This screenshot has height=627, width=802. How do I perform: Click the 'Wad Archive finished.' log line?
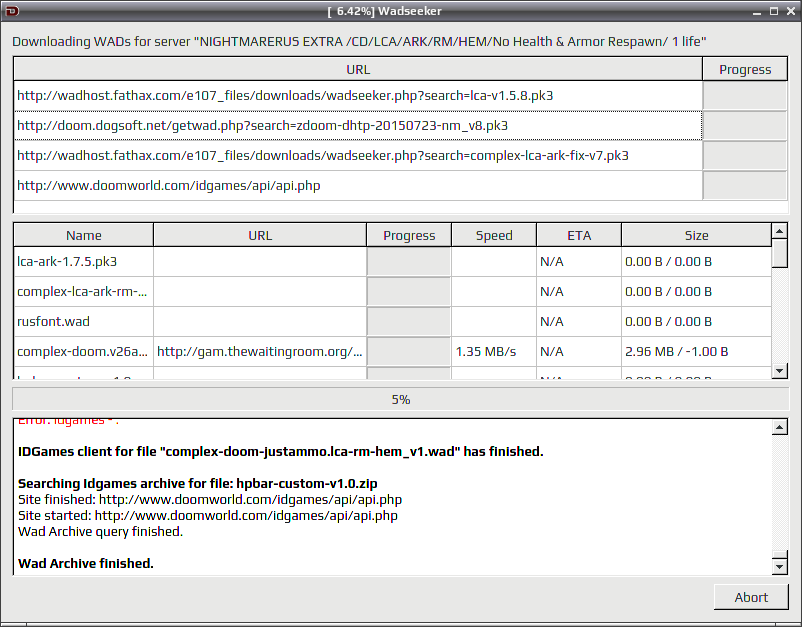[85, 563]
